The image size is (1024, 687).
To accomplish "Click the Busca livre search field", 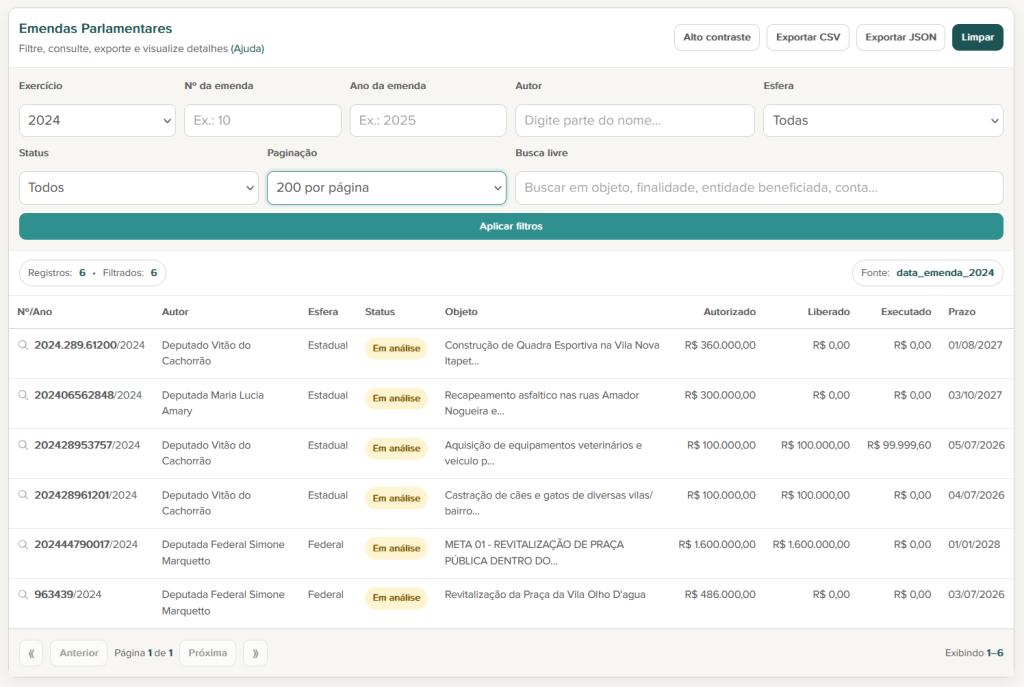I will (x=758, y=187).
